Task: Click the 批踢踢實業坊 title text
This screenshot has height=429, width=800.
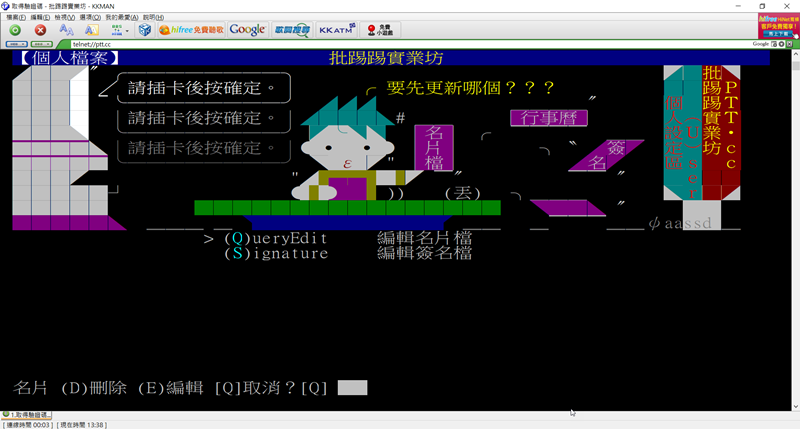Action: tap(386, 58)
